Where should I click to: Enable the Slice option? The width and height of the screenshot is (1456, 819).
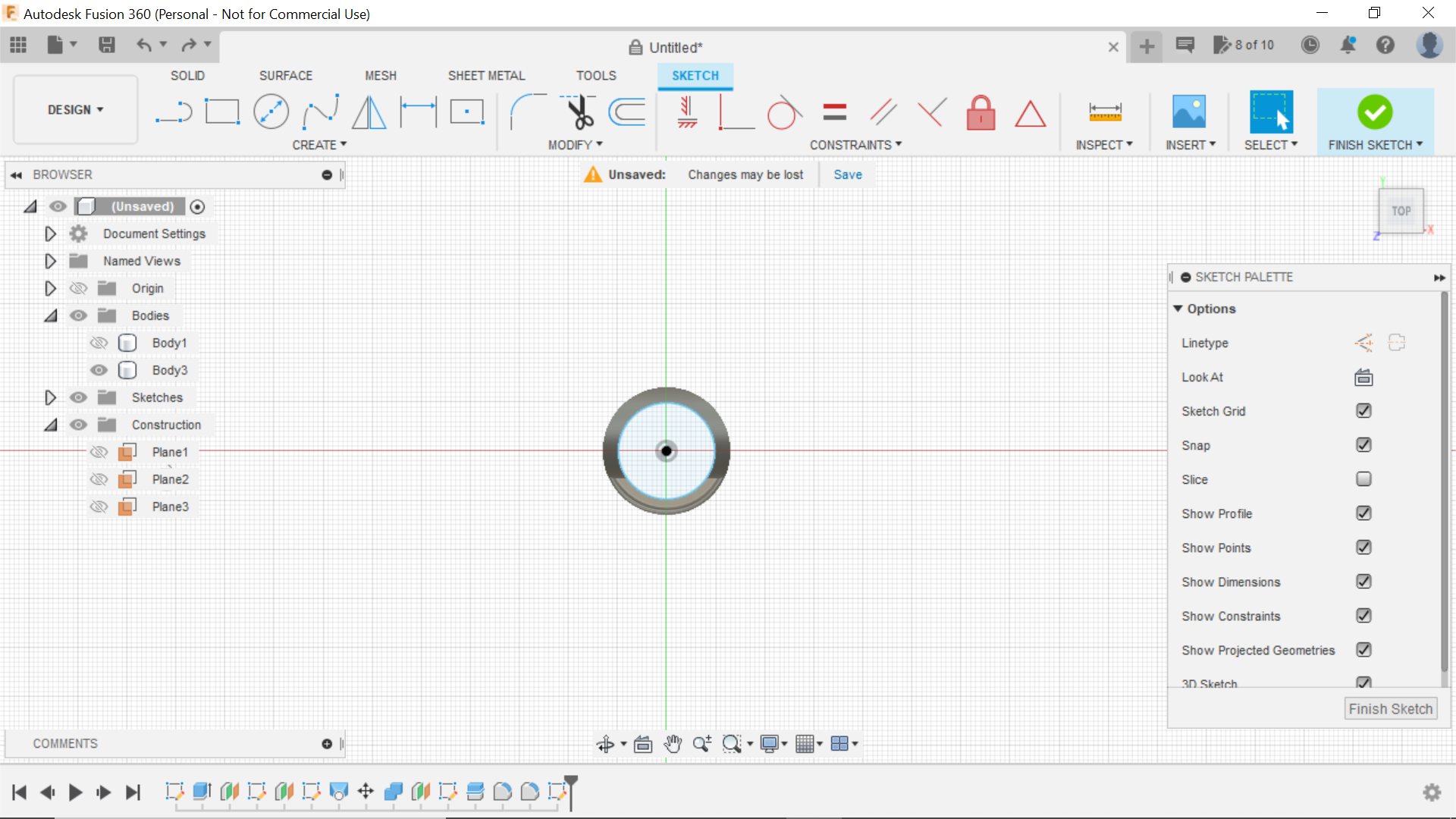(x=1363, y=479)
